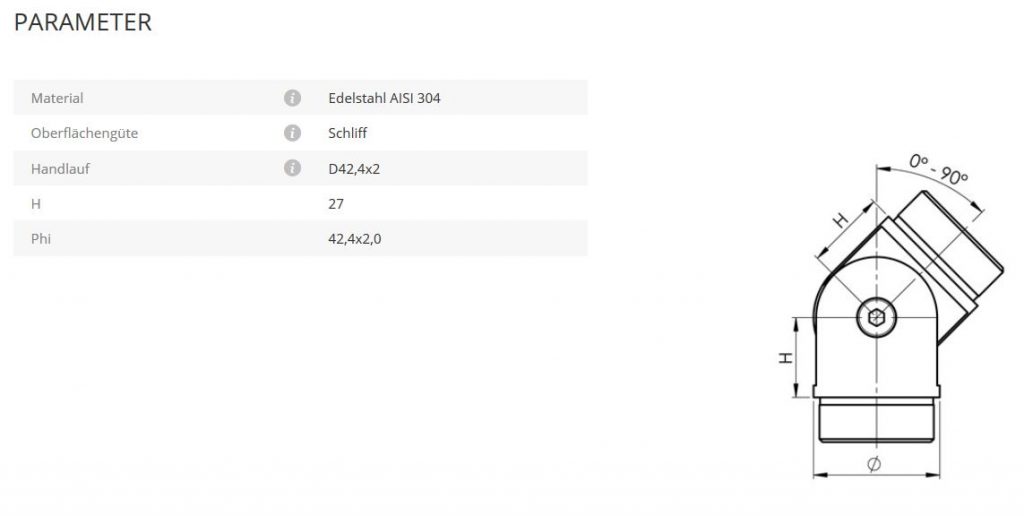
Task: Select the Schliff surface value
Action: [347, 133]
